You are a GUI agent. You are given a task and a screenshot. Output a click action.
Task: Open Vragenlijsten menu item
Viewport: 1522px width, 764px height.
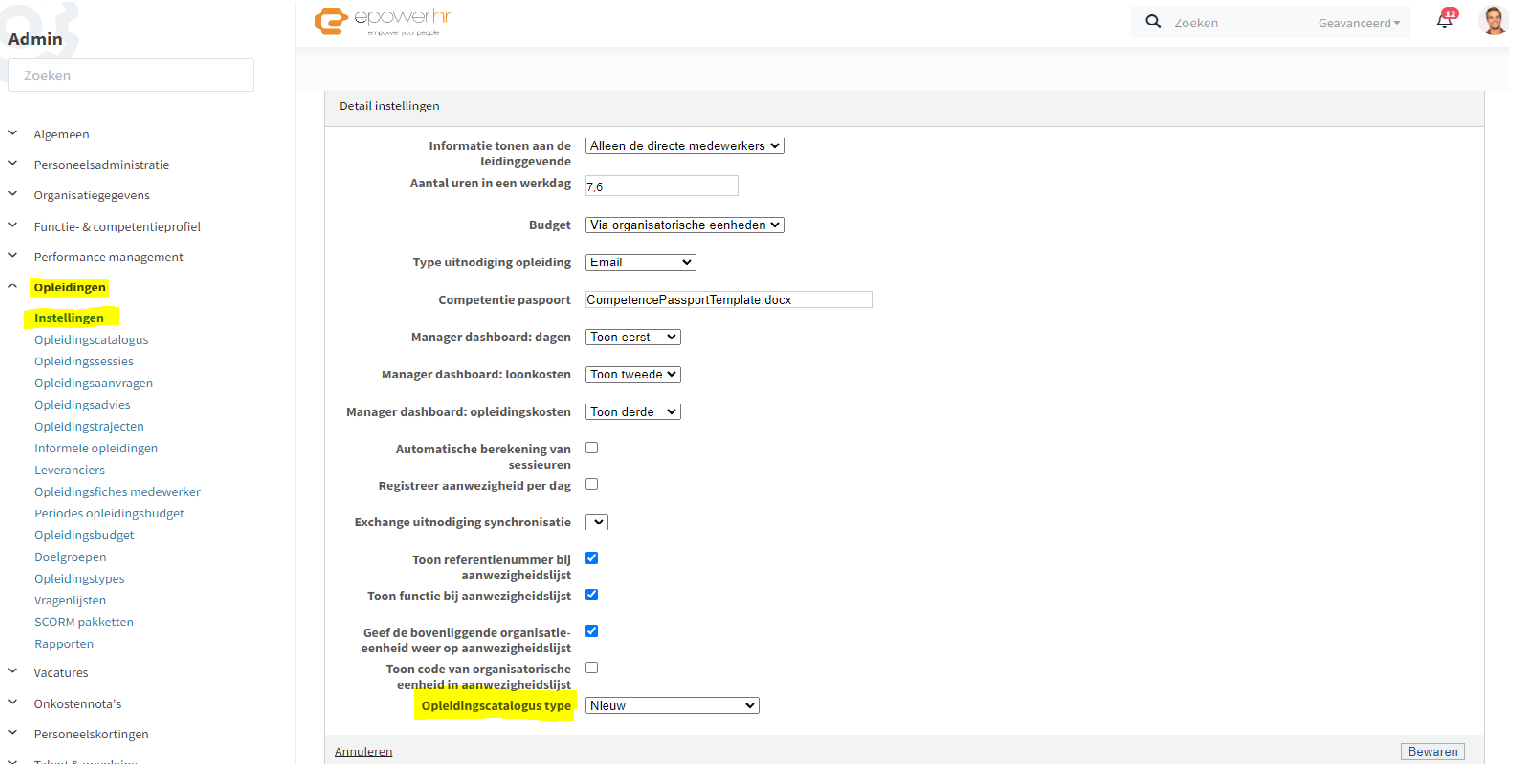[x=70, y=600]
